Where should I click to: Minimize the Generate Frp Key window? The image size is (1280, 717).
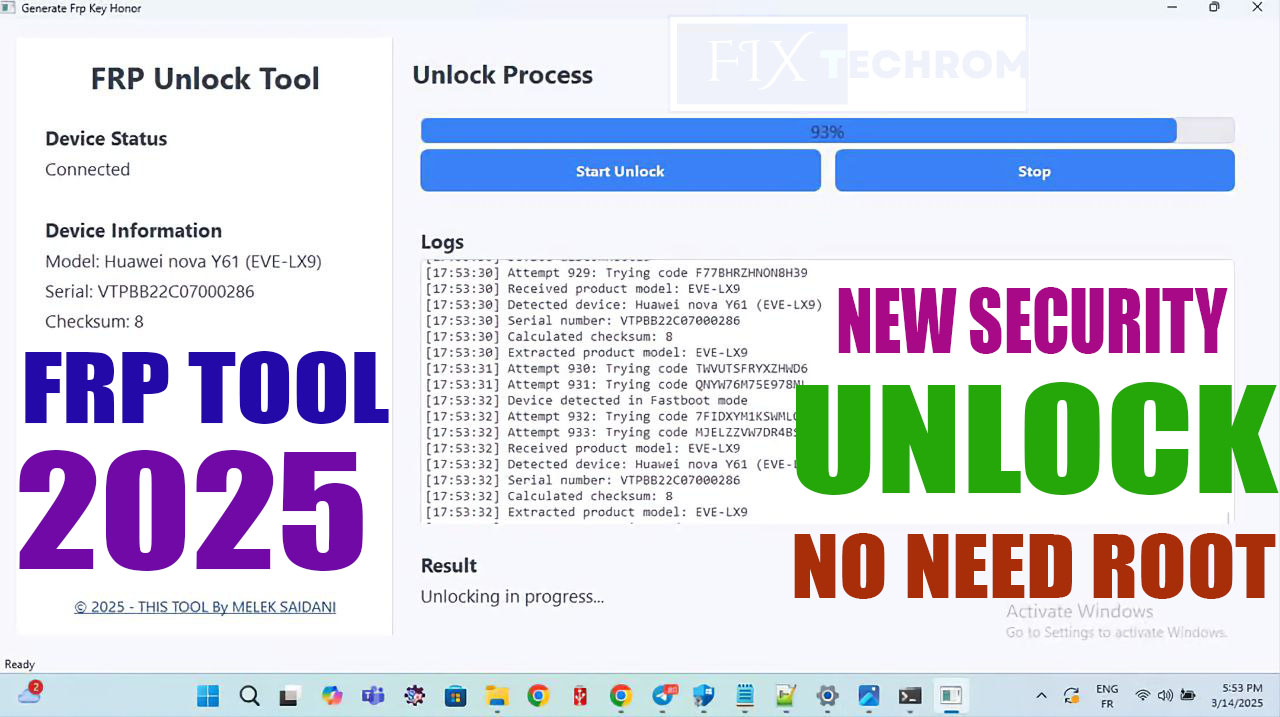click(x=1172, y=8)
